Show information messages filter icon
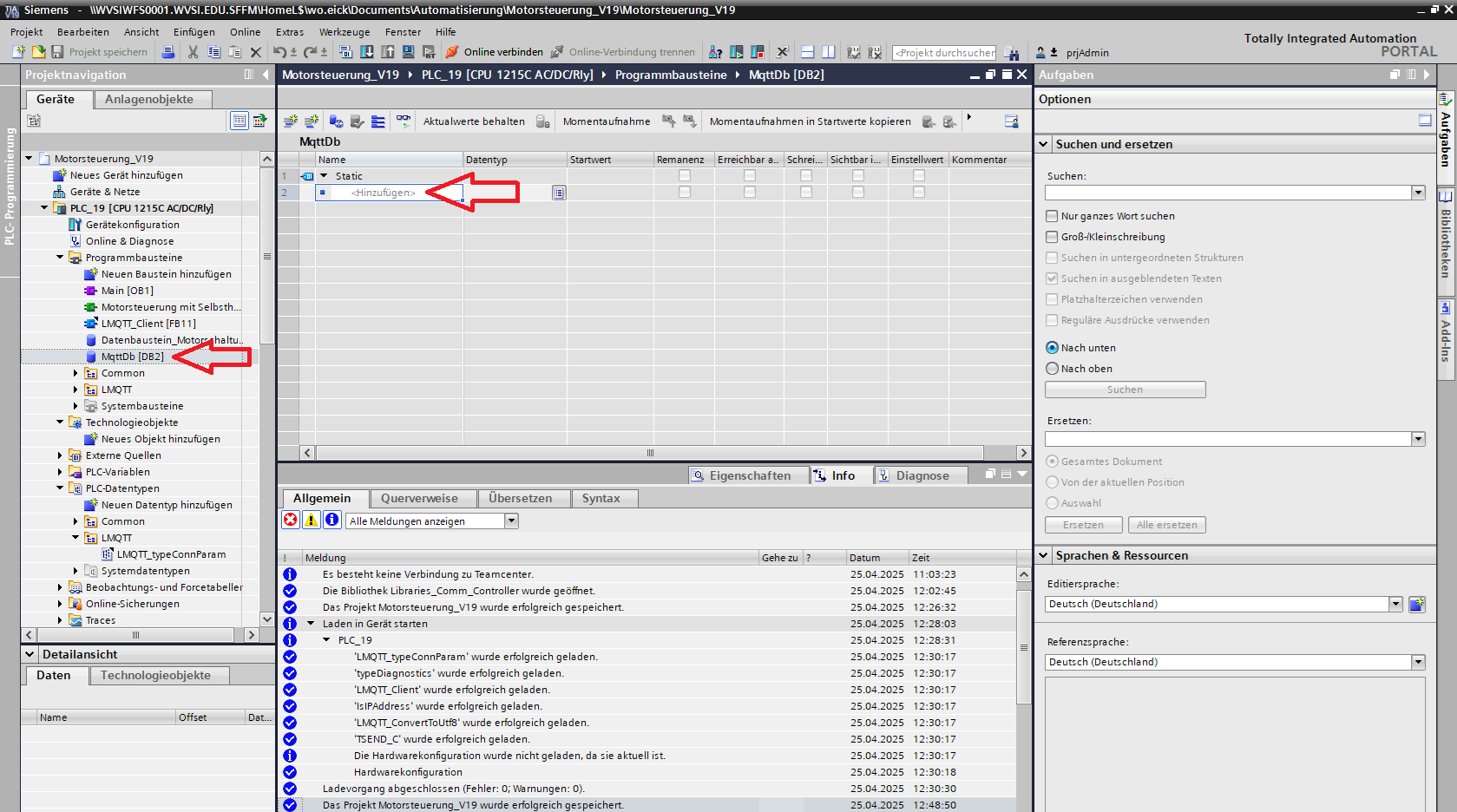Viewport: 1457px width, 812px height. (331, 520)
